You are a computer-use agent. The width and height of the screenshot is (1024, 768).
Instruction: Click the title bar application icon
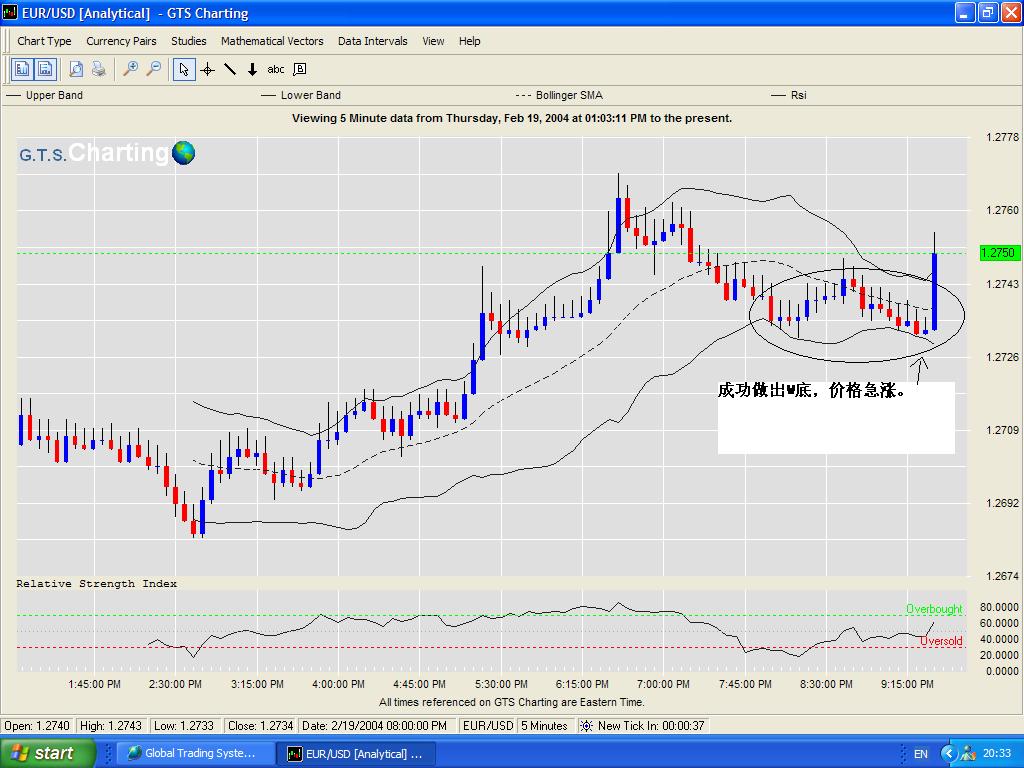10,12
